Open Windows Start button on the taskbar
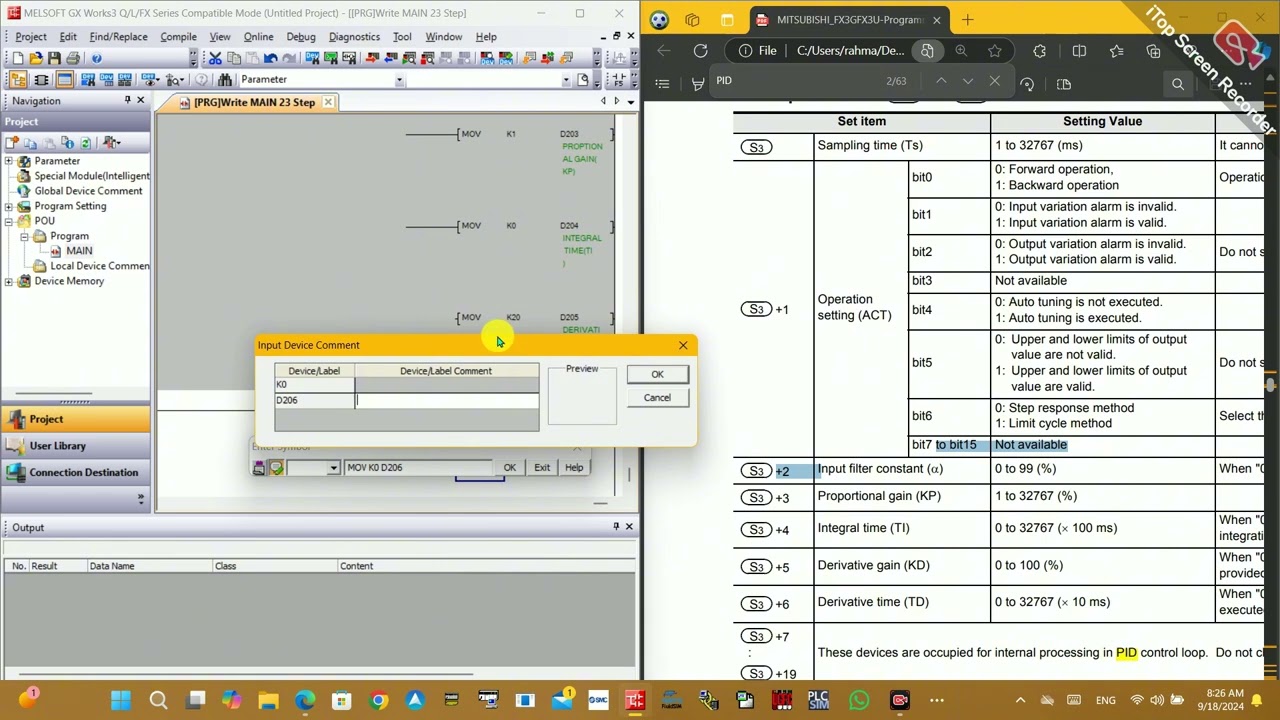 [121, 700]
